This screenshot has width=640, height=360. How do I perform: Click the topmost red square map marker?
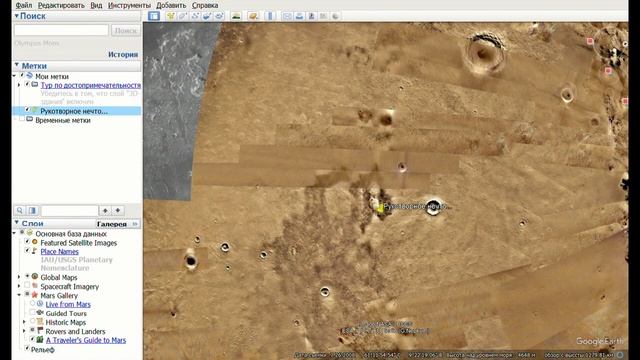click(x=590, y=41)
